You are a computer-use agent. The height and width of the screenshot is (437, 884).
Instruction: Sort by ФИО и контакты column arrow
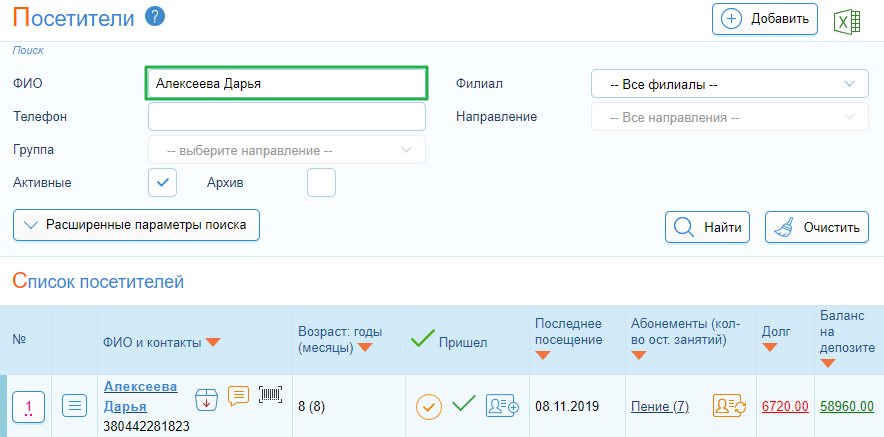(x=213, y=342)
